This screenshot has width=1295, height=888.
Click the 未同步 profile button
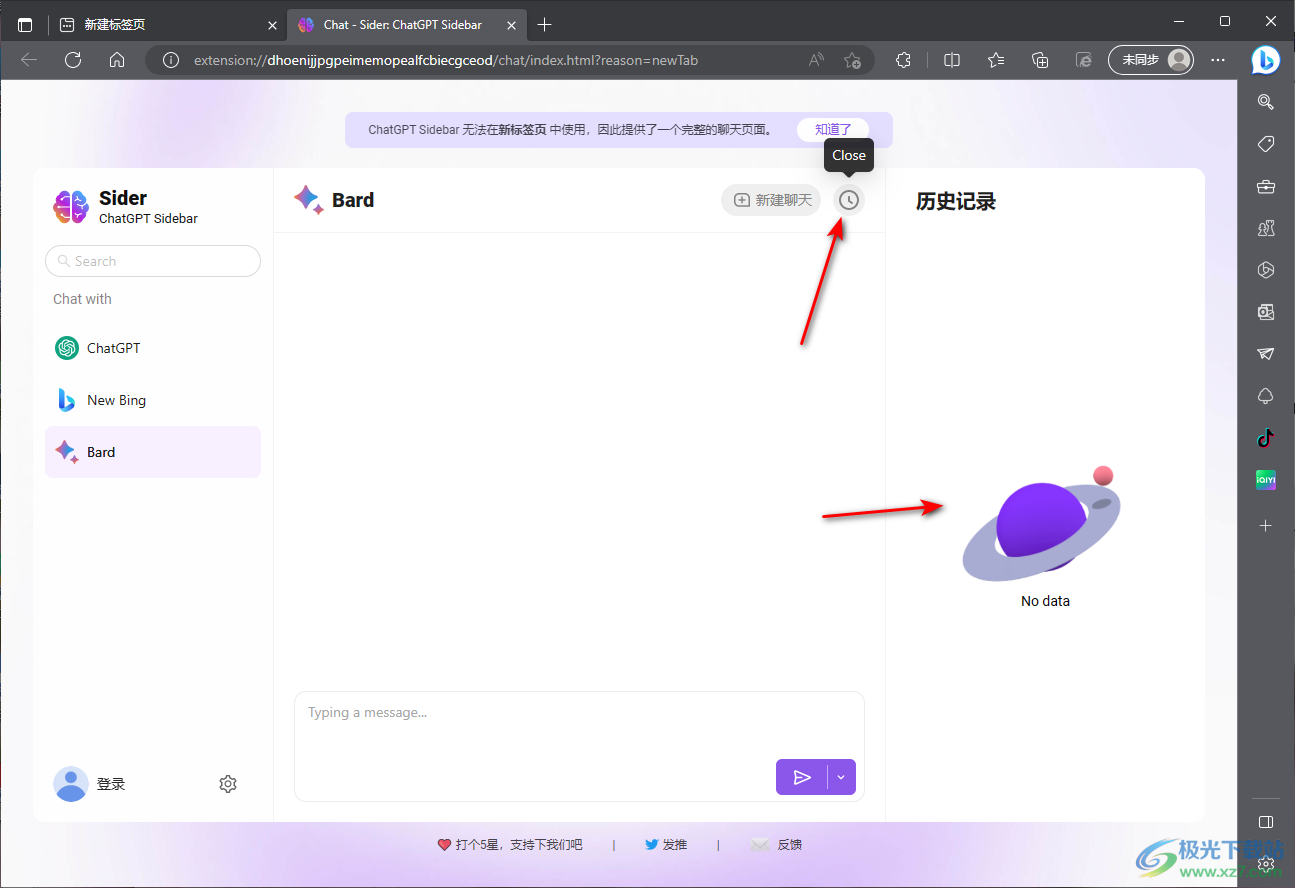tap(1151, 60)
